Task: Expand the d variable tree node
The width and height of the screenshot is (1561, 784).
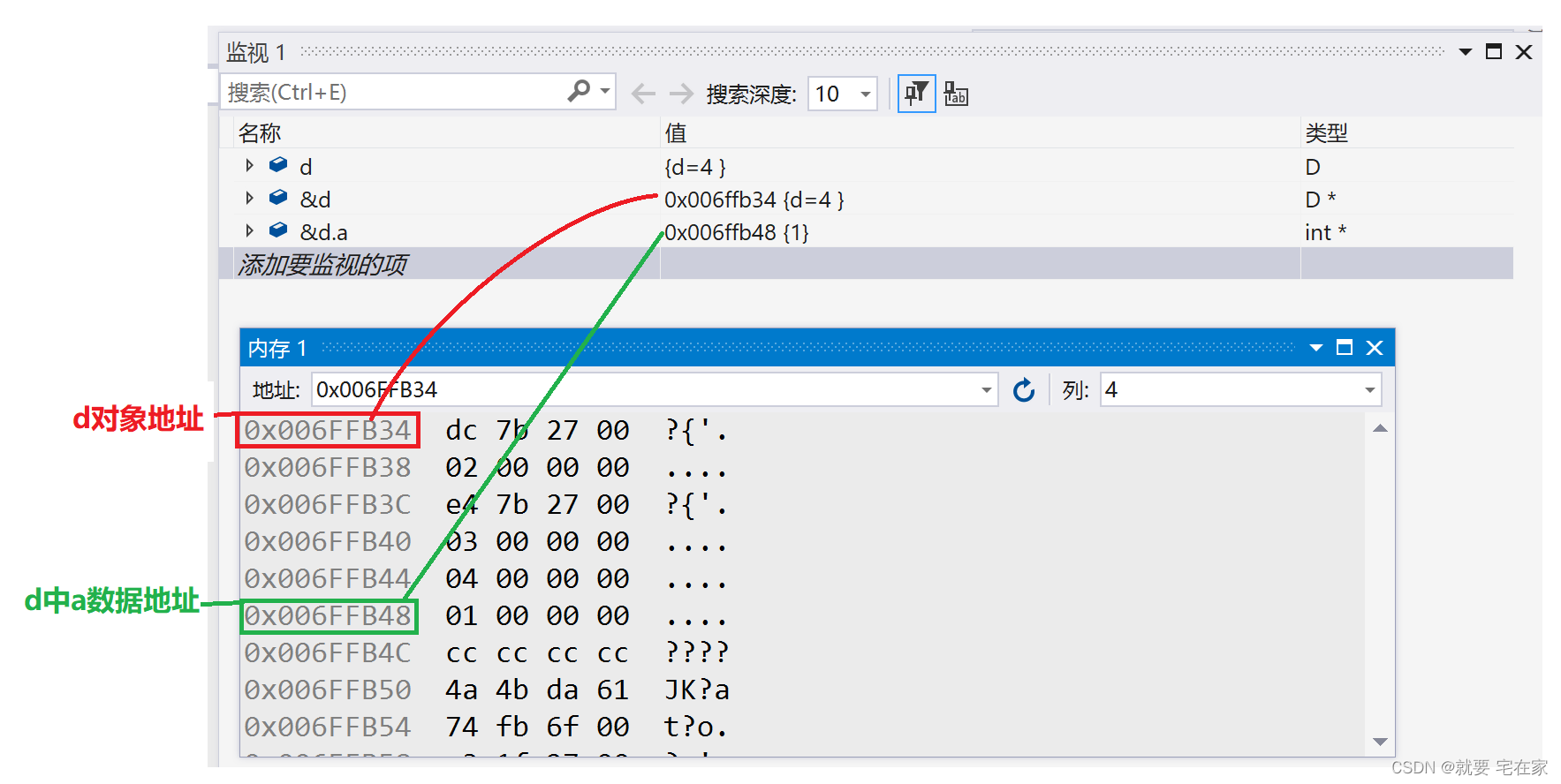Action: click(x=249, y=166)
